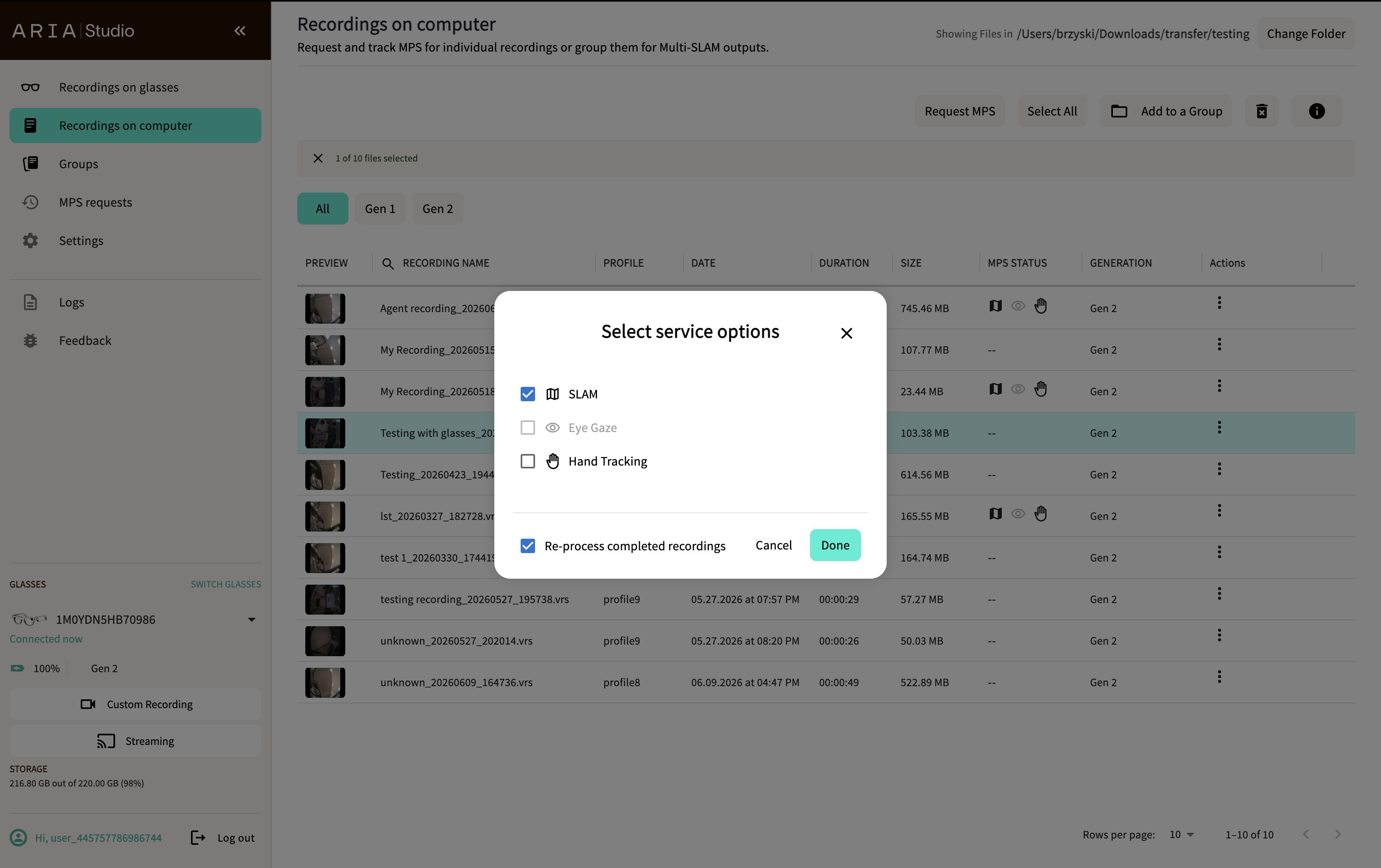Open actions menu for test 1 recording
1381x868 pixels.
click(x=1219, y=552)
